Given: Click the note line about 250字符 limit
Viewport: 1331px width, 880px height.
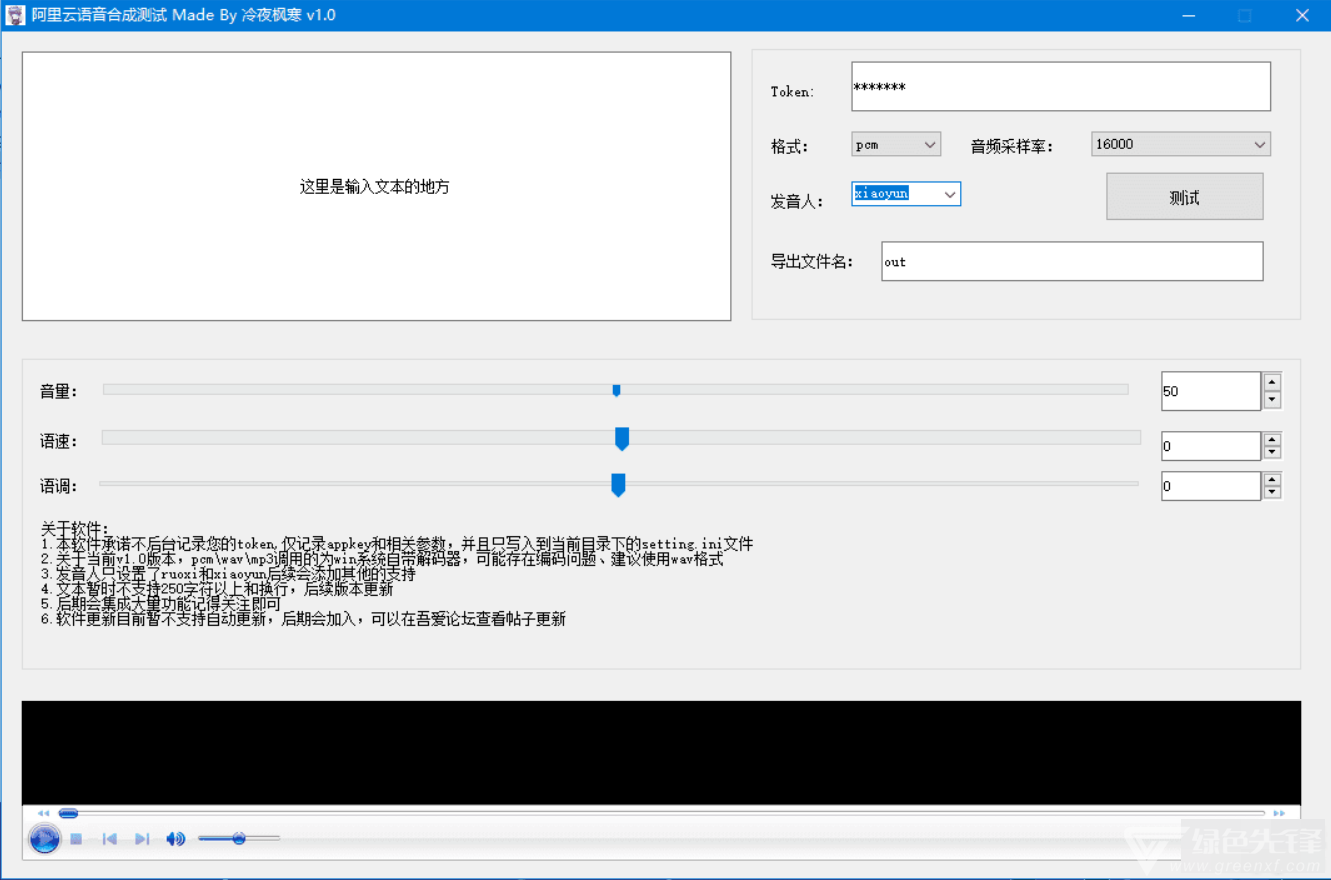Looking at the screenshot, I should 217,589.
